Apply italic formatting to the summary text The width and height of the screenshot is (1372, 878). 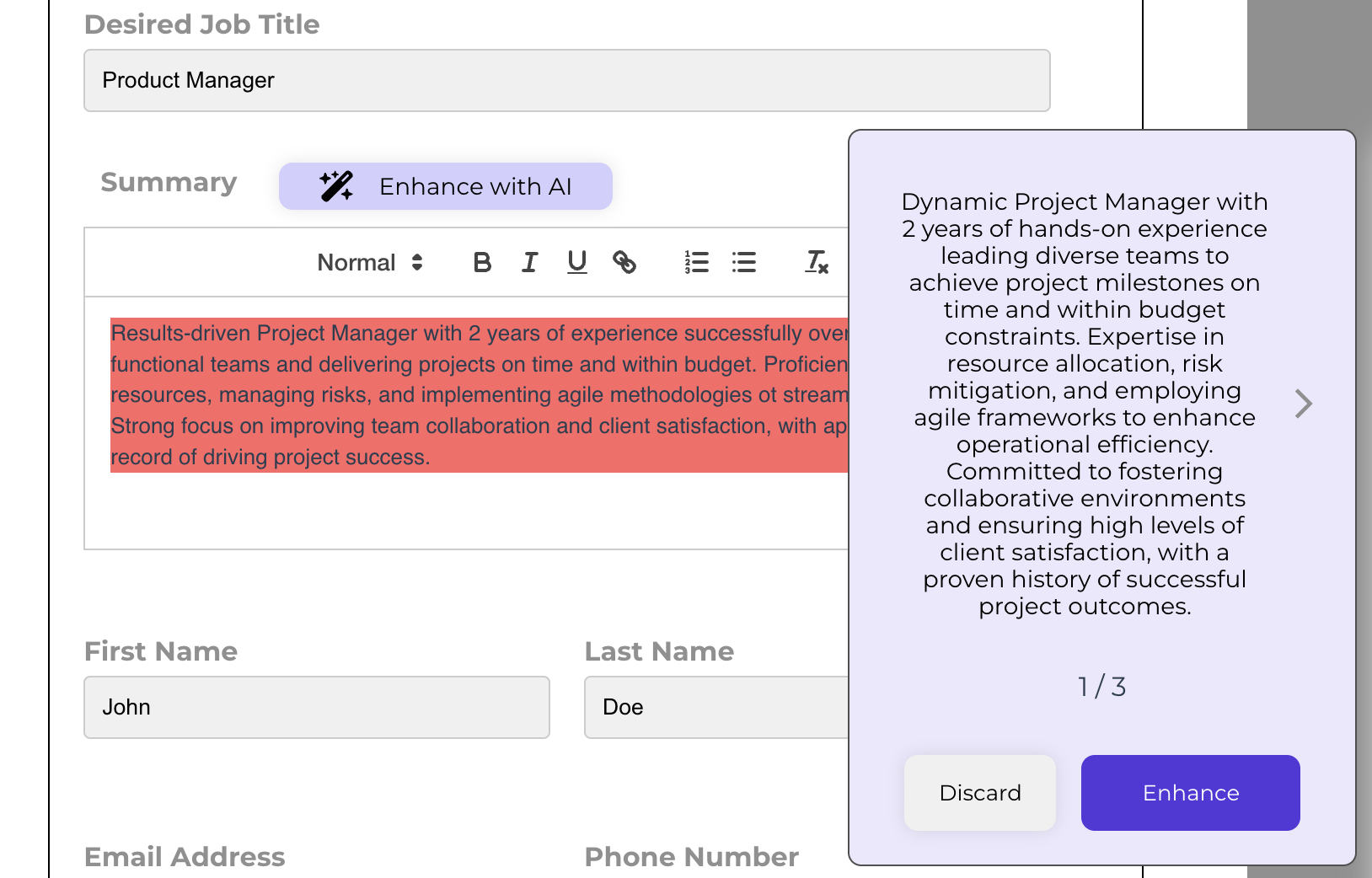pos(529,263)
